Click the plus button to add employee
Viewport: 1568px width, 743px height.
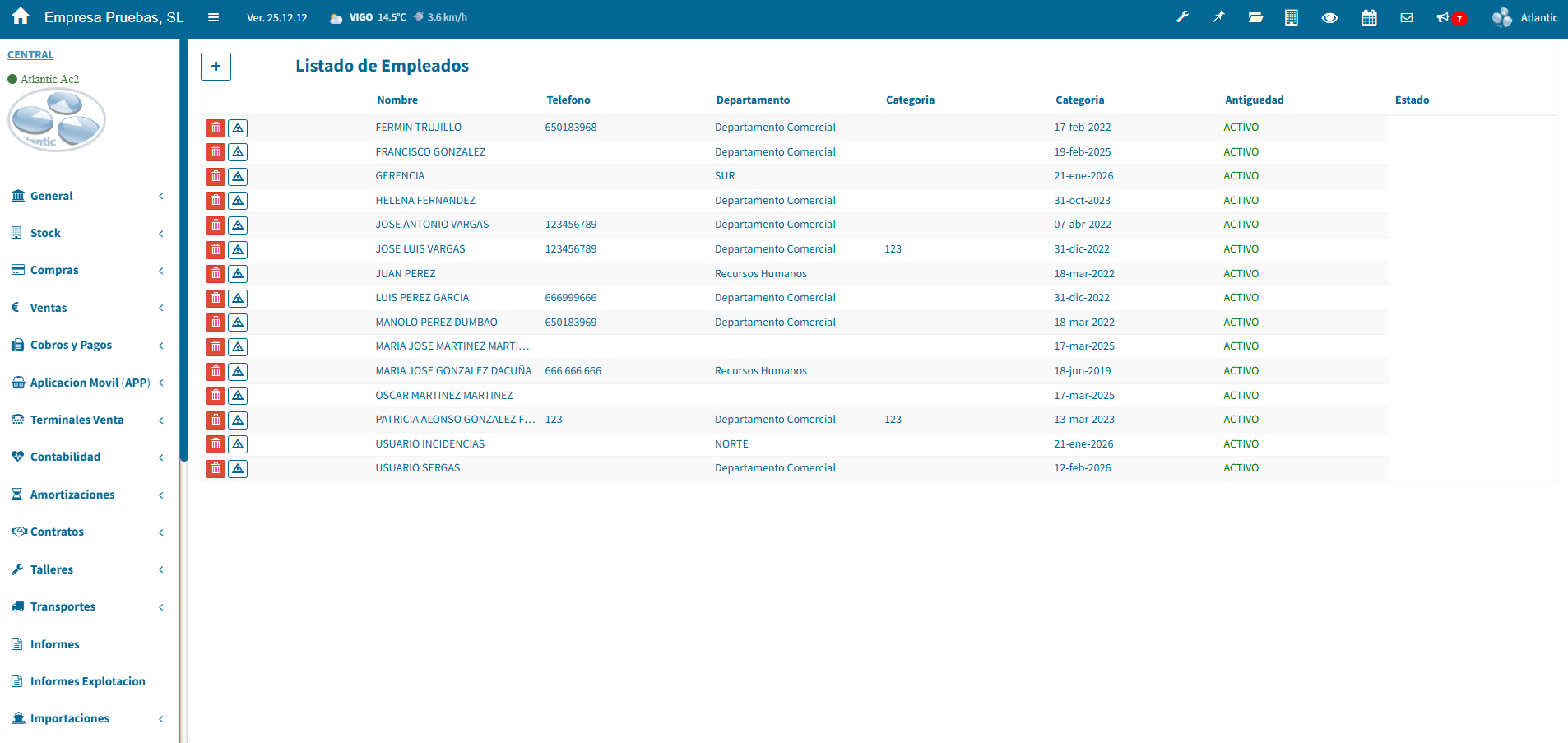(x=216, y=67)
